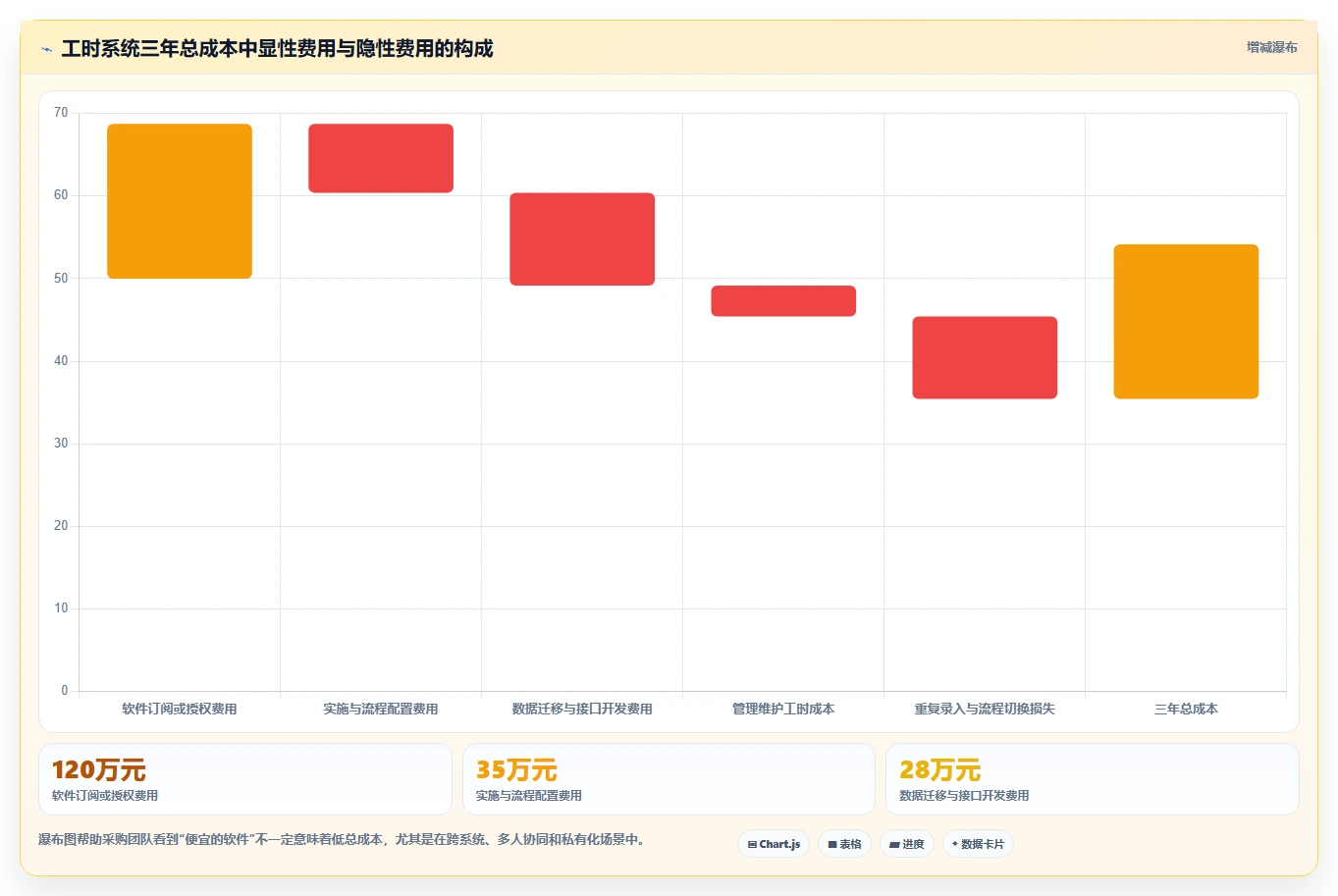This screenshot has width=1338, height=896.
Task: Click the orange 软件订阅或授权费用 bar
Action: 180,201
